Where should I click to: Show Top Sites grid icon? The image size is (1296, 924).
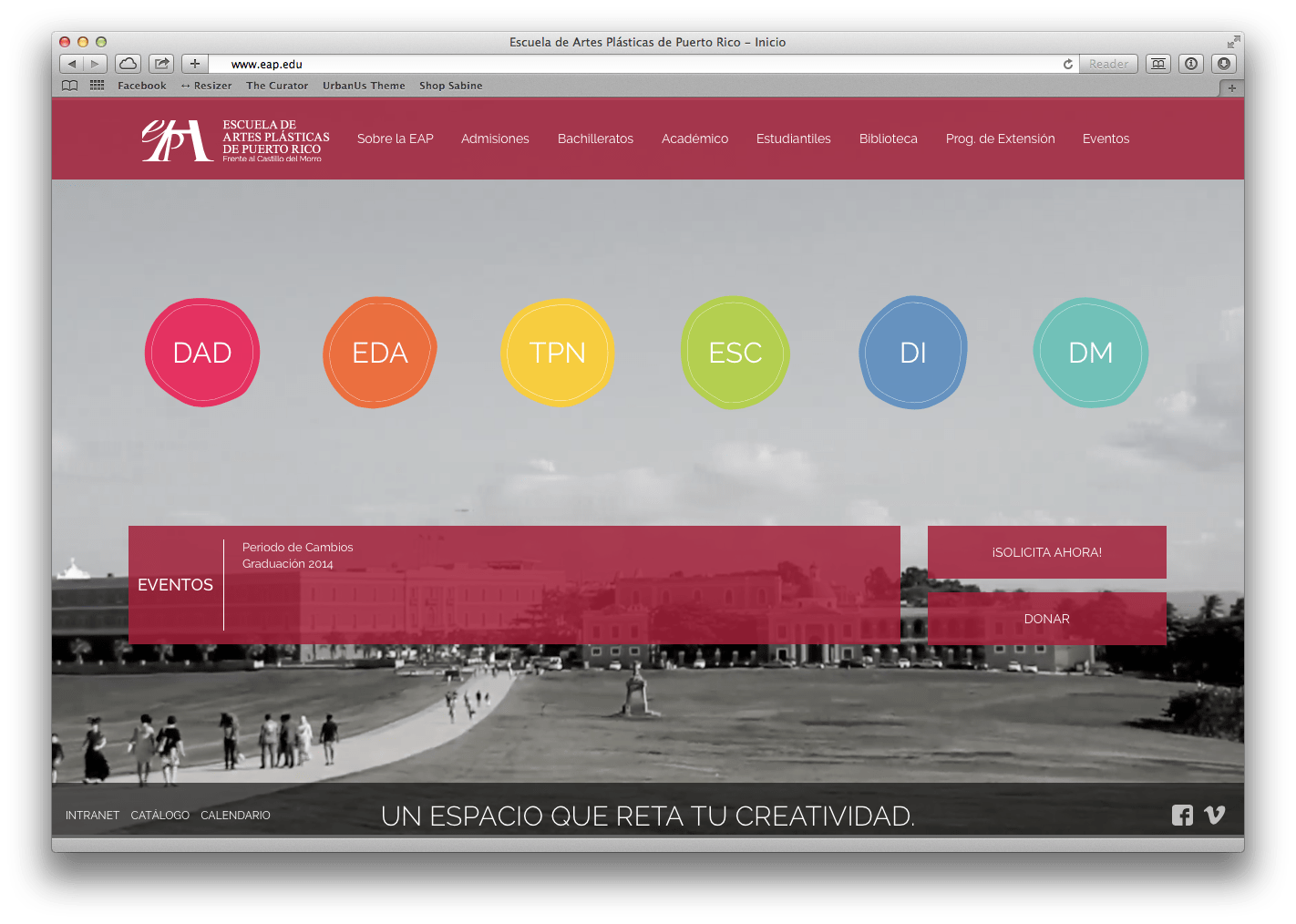(97, 86)
